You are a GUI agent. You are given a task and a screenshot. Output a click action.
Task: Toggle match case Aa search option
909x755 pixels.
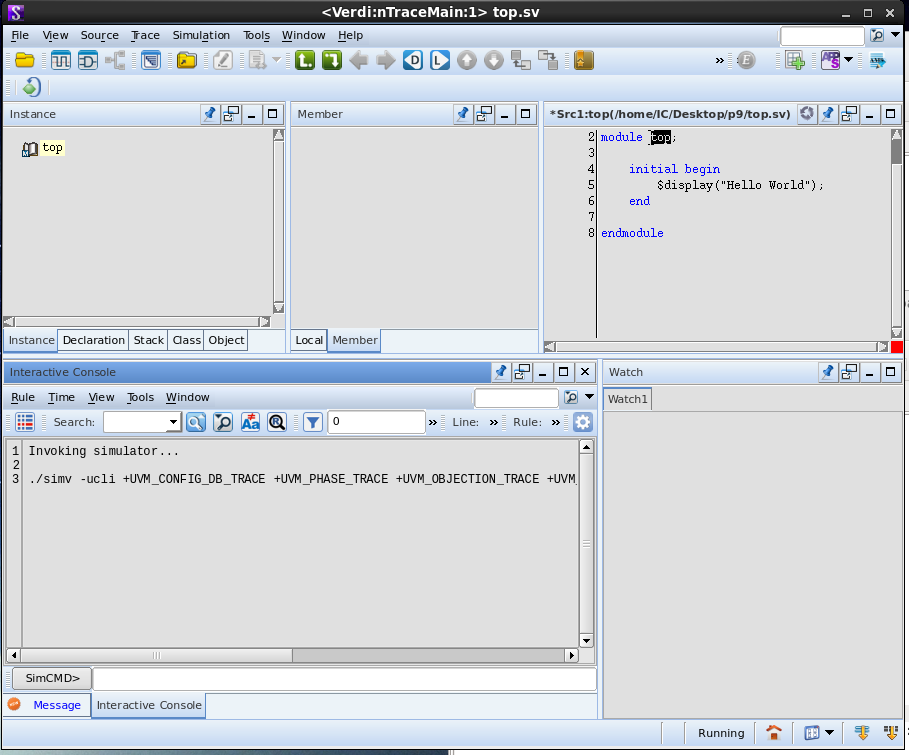tap(250, 422)
